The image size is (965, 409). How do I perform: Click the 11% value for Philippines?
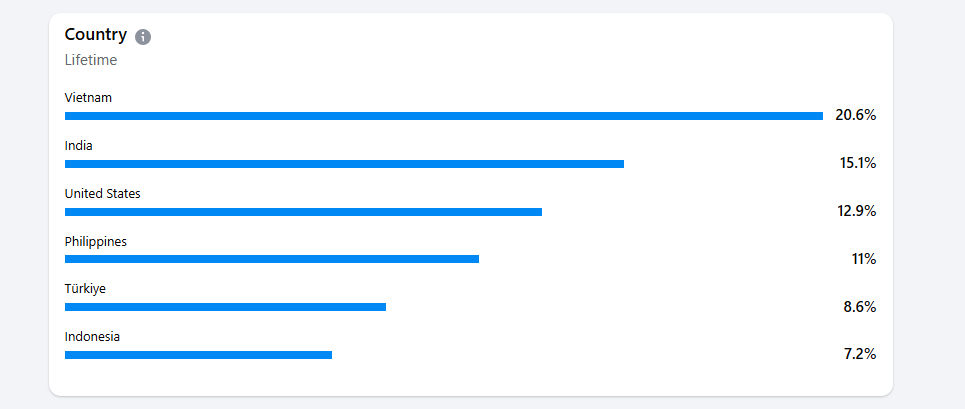(863, 259)
